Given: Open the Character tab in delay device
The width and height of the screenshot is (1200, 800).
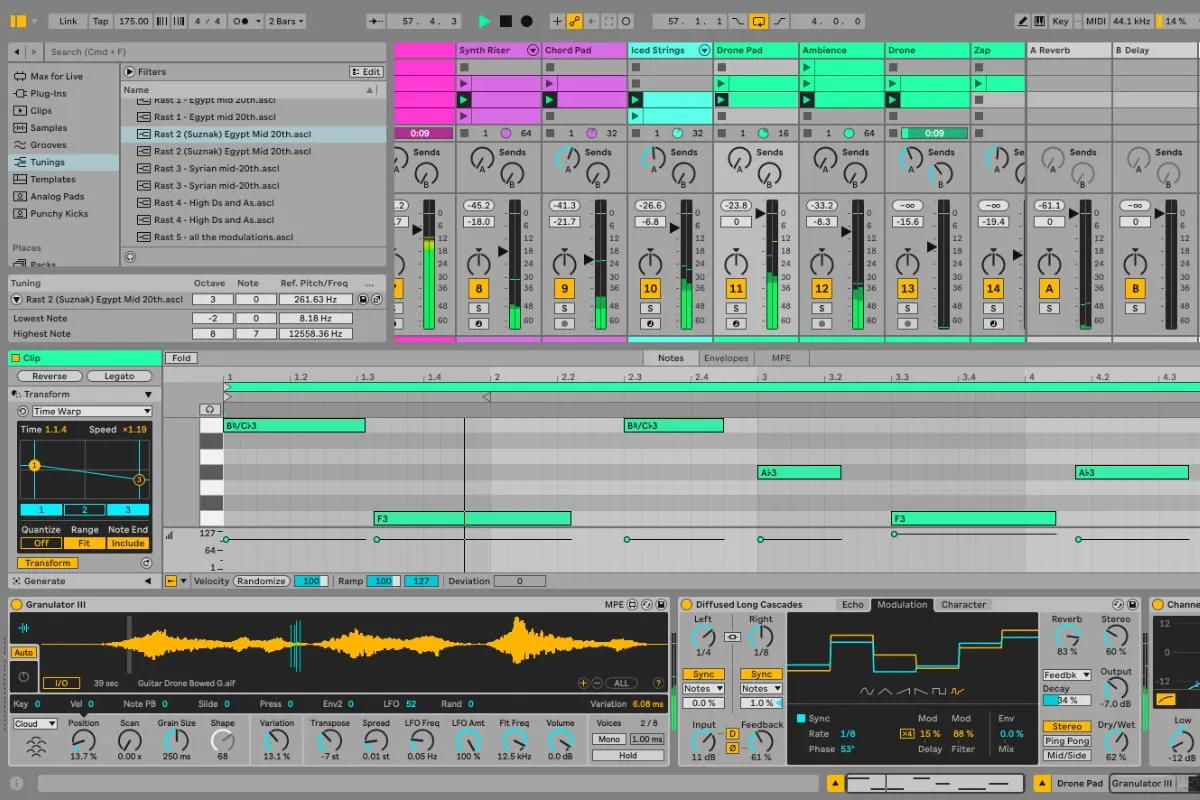Looking at the screenshot, I should click(x=964, y=604).
